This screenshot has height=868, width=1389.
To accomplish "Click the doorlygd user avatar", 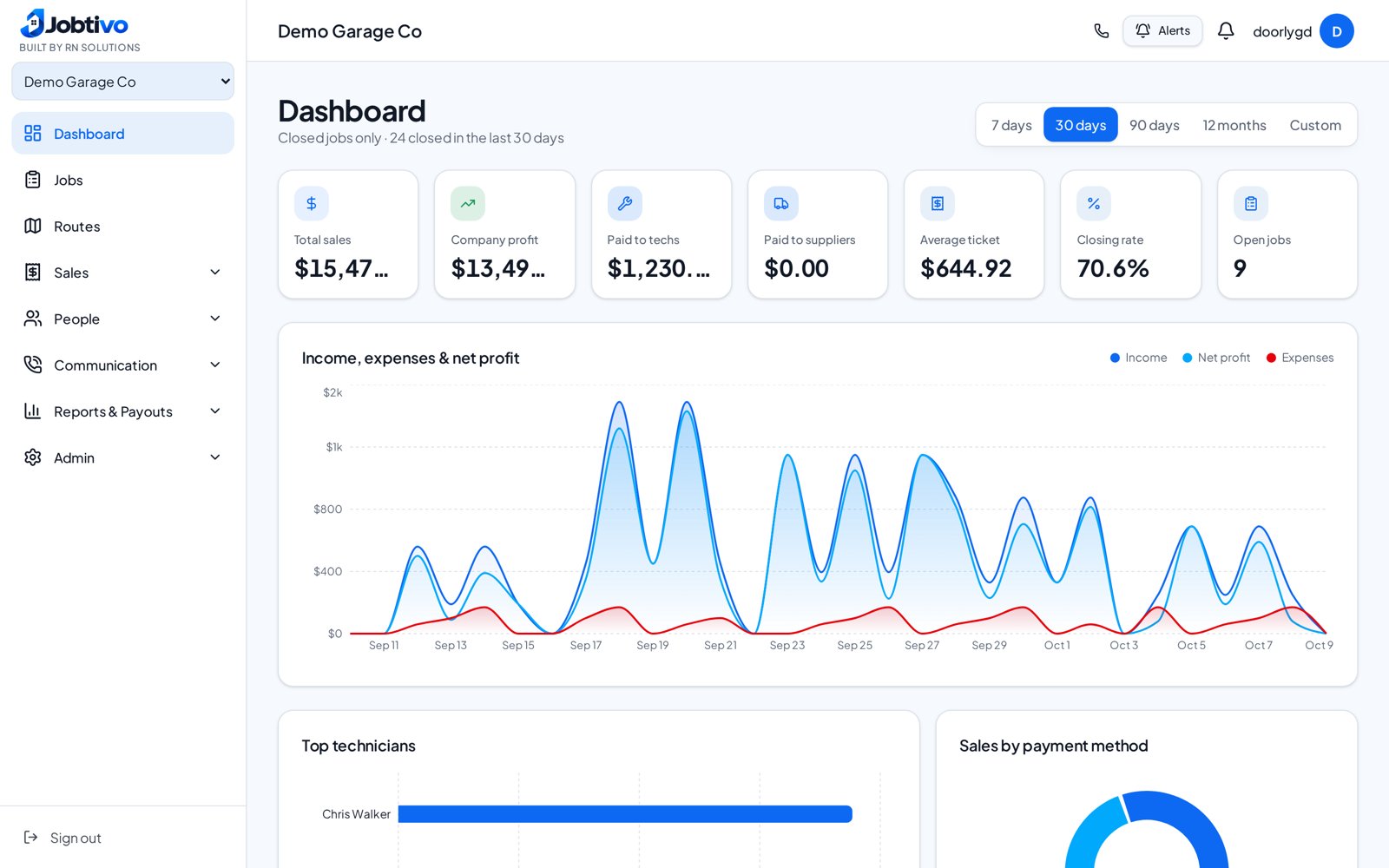I will [1337, 31].
